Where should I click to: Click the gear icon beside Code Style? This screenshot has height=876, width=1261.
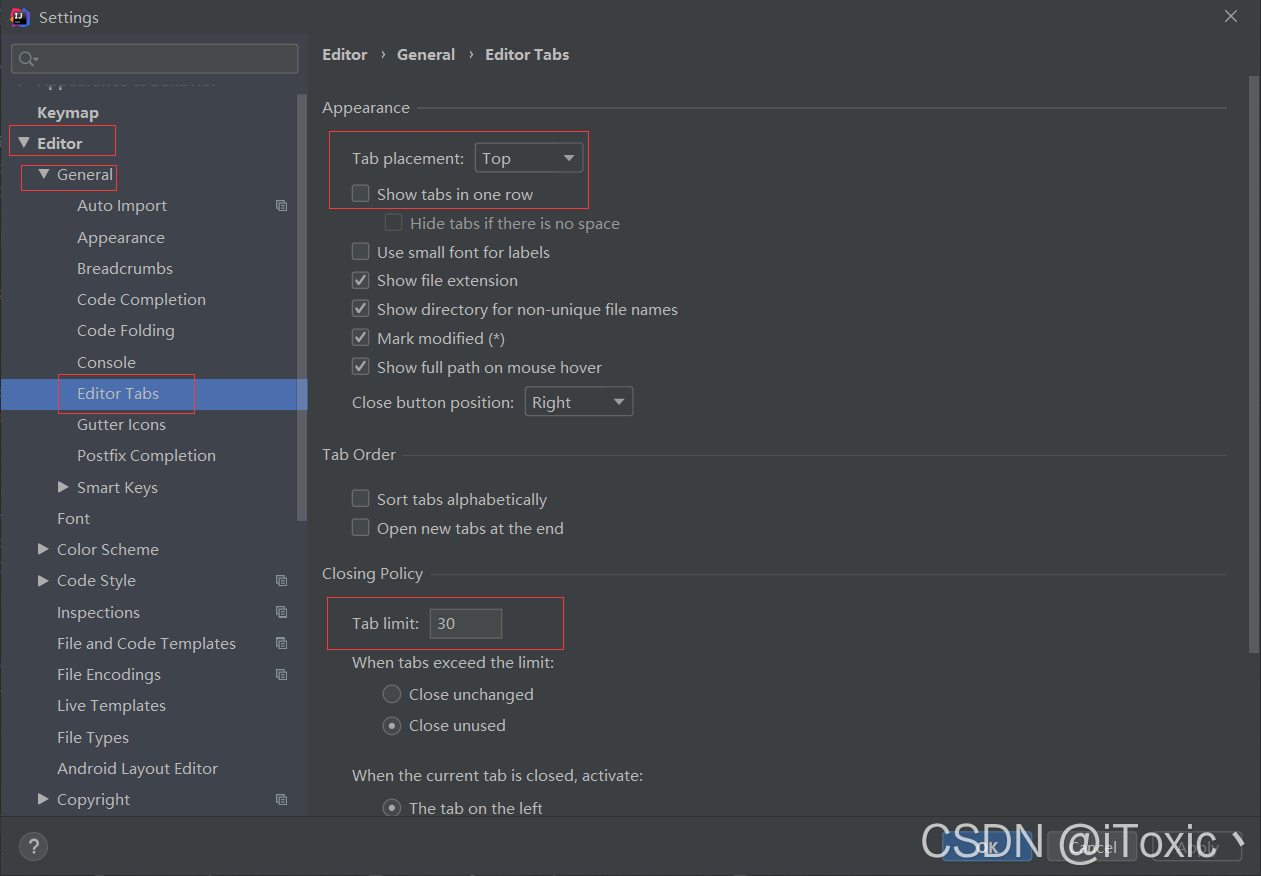[281, 580]
